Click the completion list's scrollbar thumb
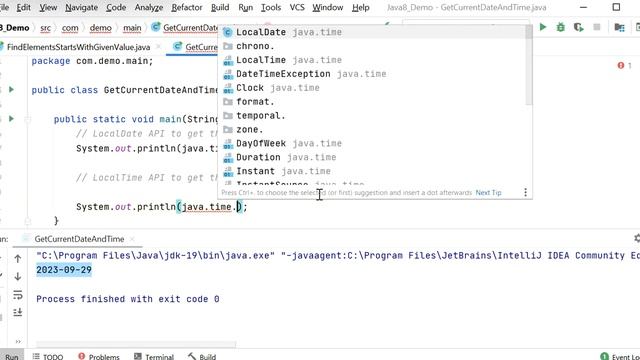The width and height of the screenshot is (640, 360). (x=529, y=65)
